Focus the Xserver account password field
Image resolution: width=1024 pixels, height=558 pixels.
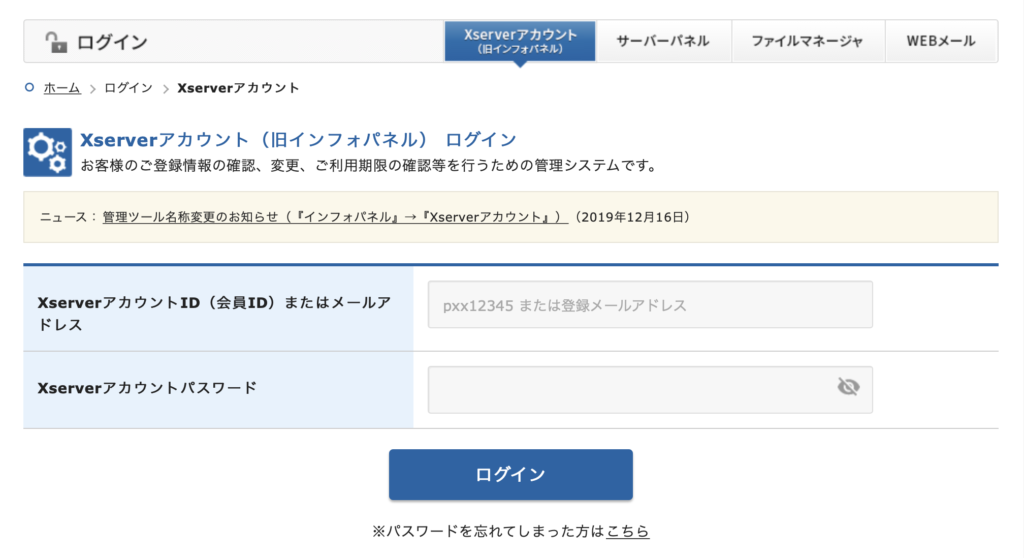[650, 389]
